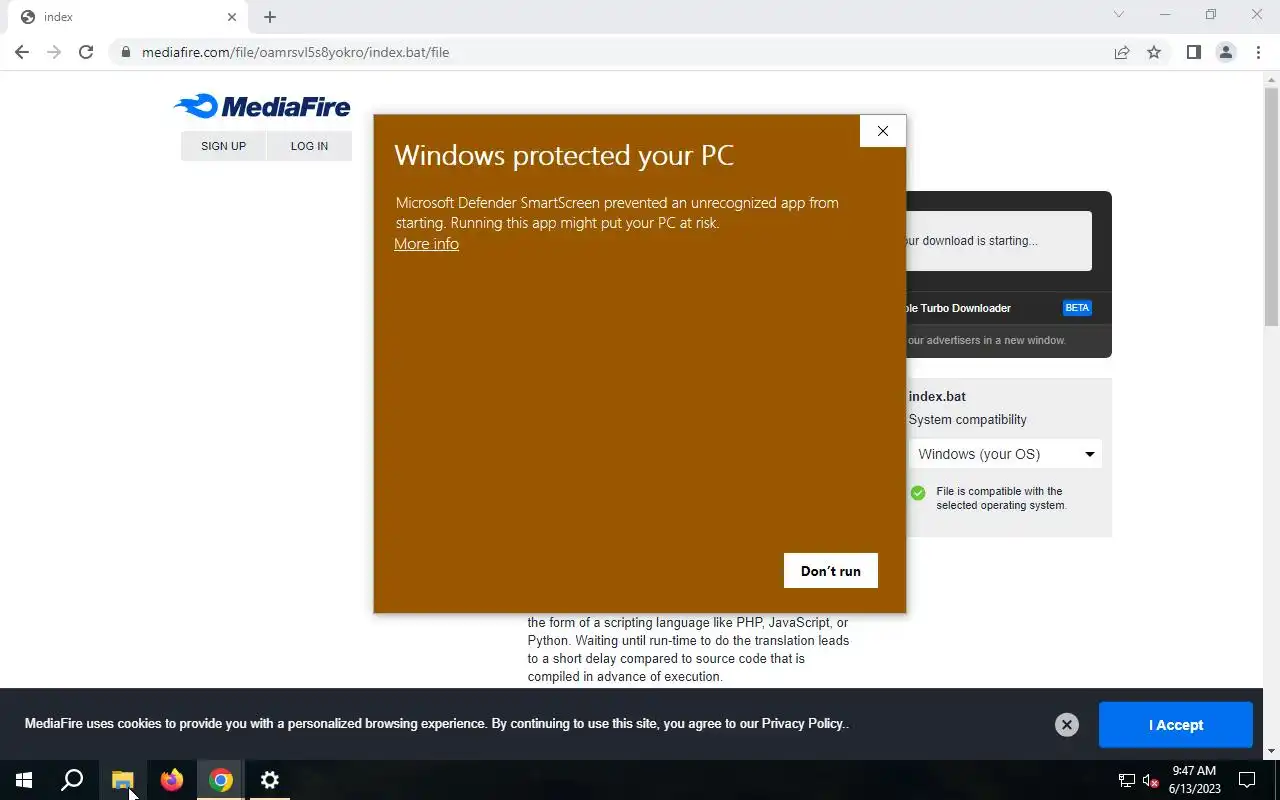Click the muted volume tray icon
Viewport: 1280px width, 800px height.
(x=1151, y=781)
